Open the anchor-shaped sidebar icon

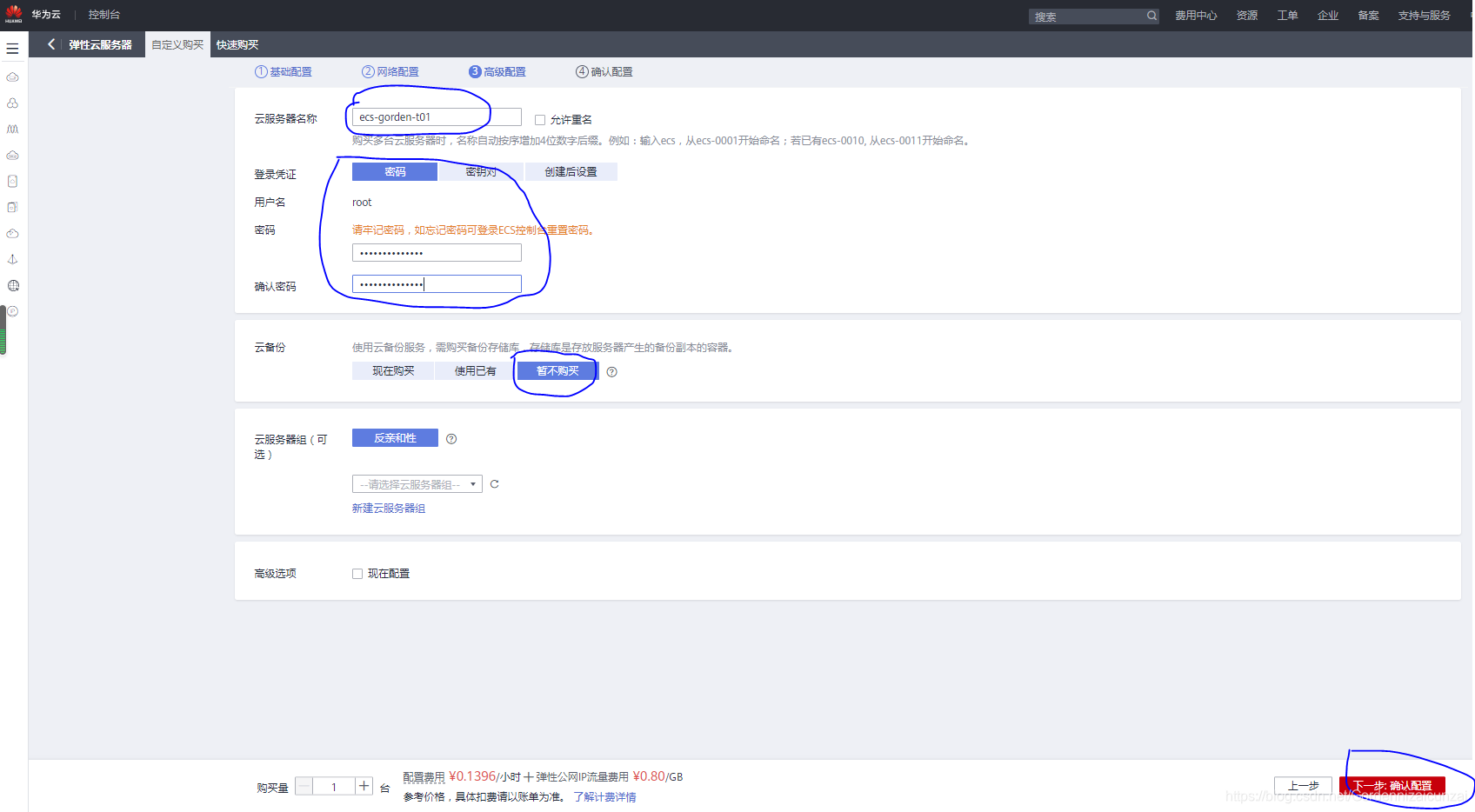pos(13,260)
